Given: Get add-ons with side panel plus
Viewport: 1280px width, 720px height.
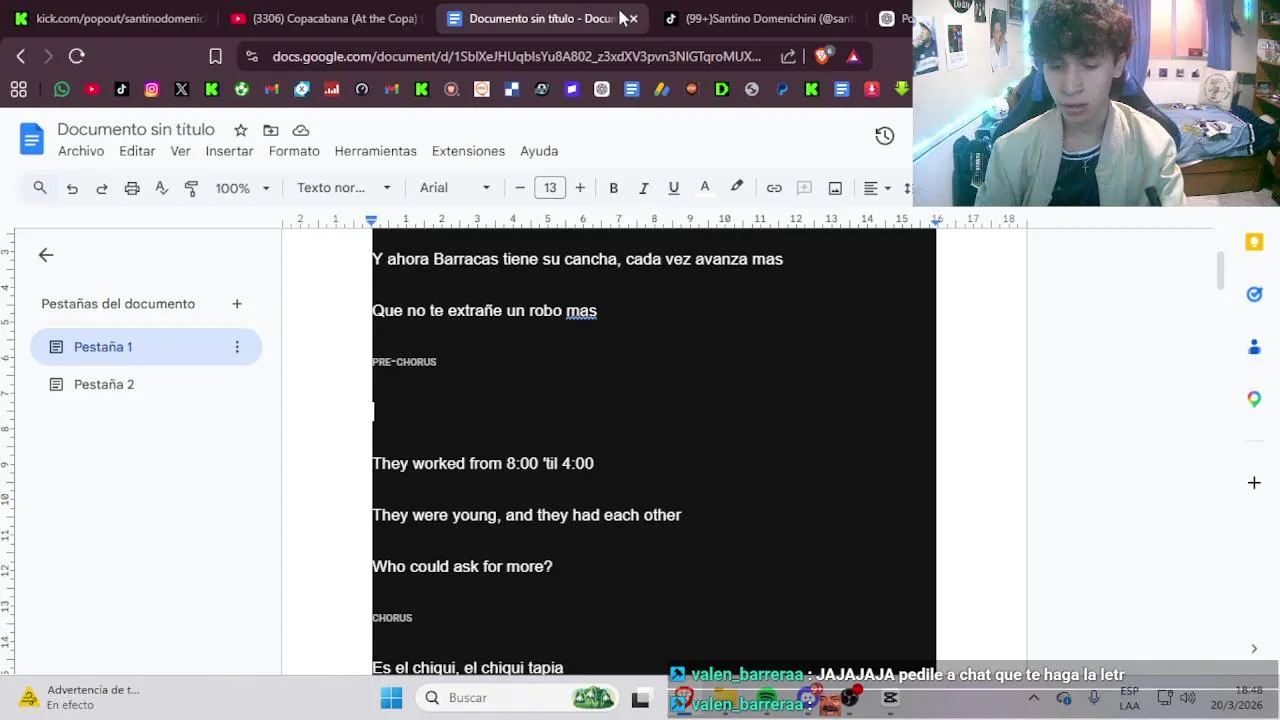Looking at the screenshot, I should point(1254,483).
